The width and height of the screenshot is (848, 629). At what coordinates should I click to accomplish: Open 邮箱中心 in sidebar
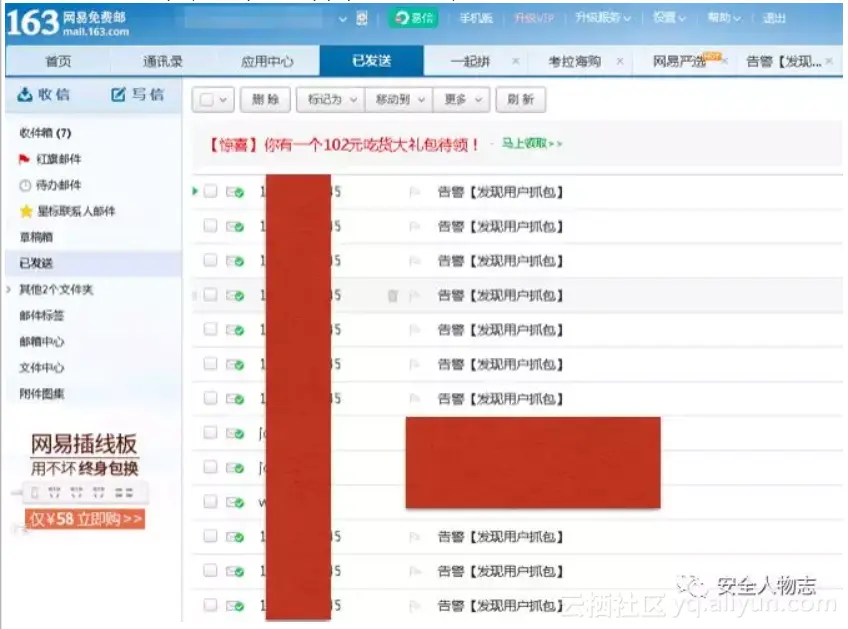click(42, 342)
